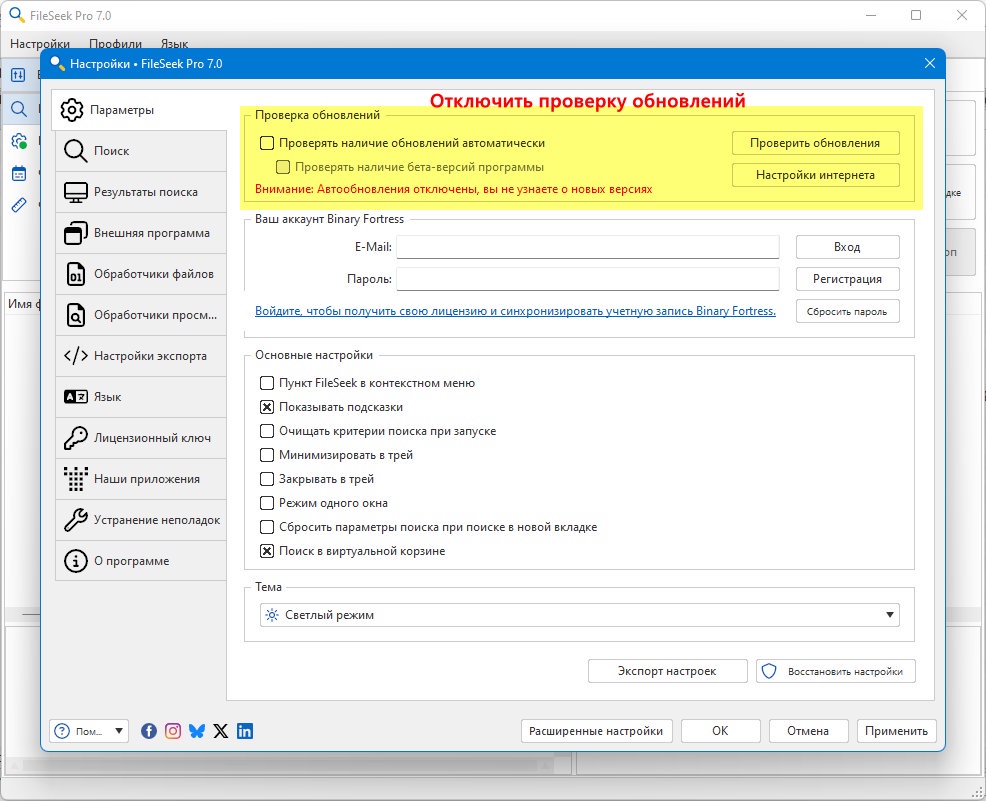Check Режим одного окна
Screen dimensions: 986x801
point(267,503)
